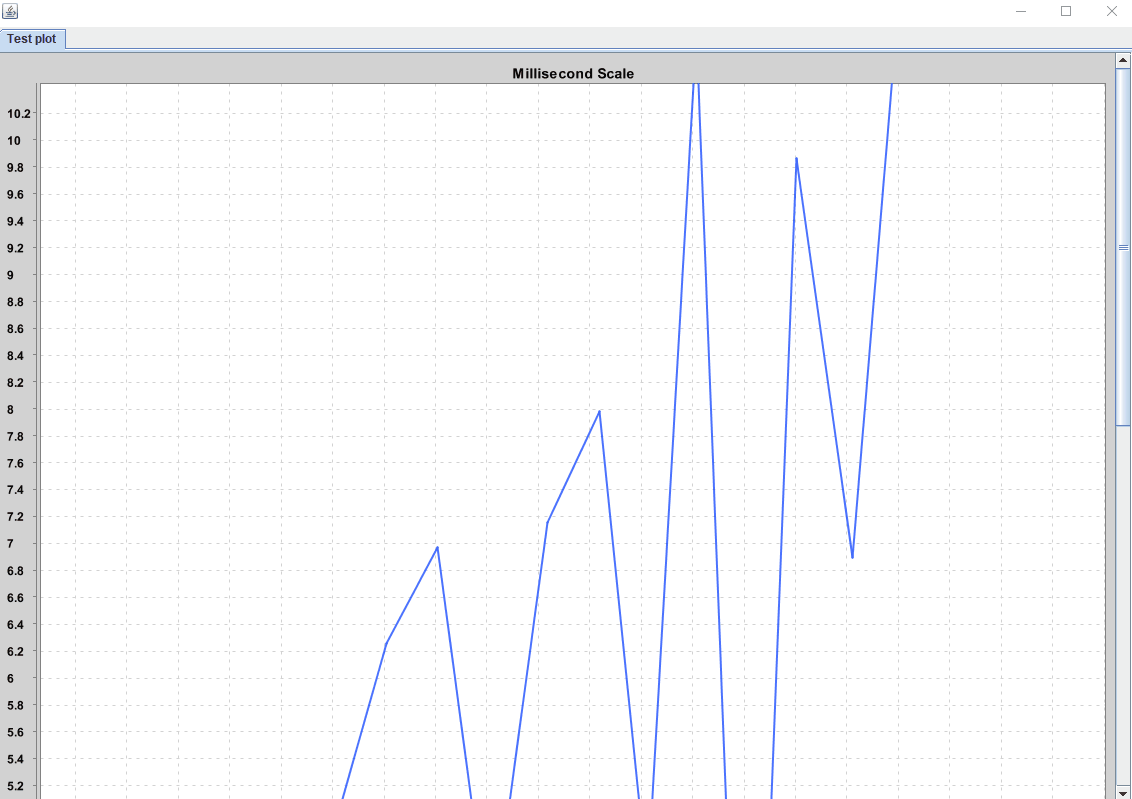Click the line peak near value 7
The width and height of the screenshot is (1132, 799).
click(437, 547)
